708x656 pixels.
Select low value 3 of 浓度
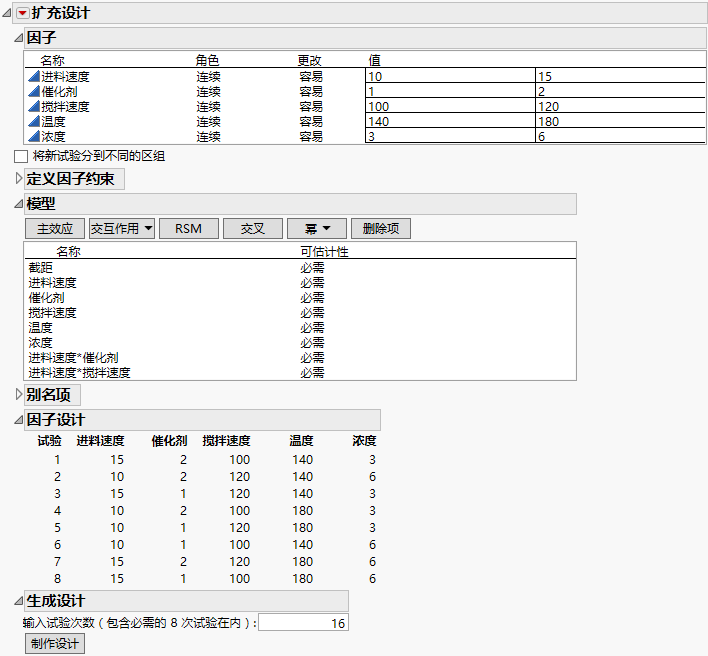click(450, 136)
